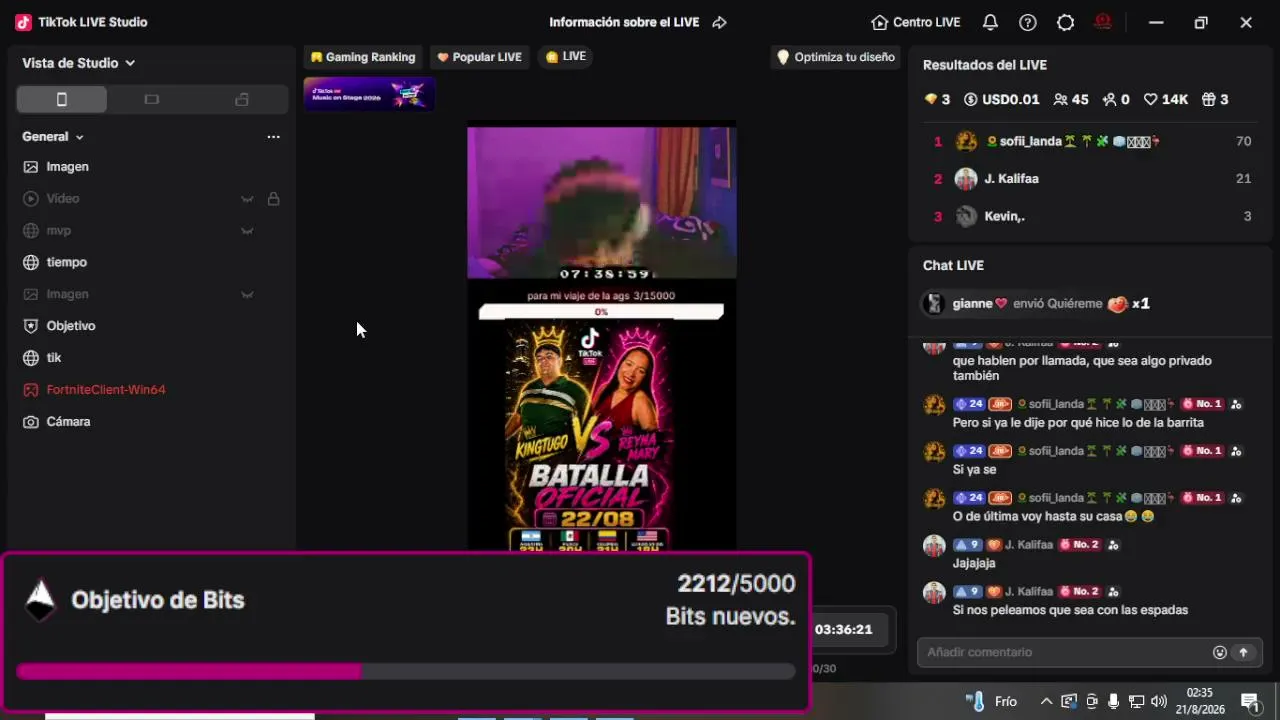Screen dimensions: 1280x720
Task: Expand the Vista de Studio dropdown
Action: coord(79,63)
